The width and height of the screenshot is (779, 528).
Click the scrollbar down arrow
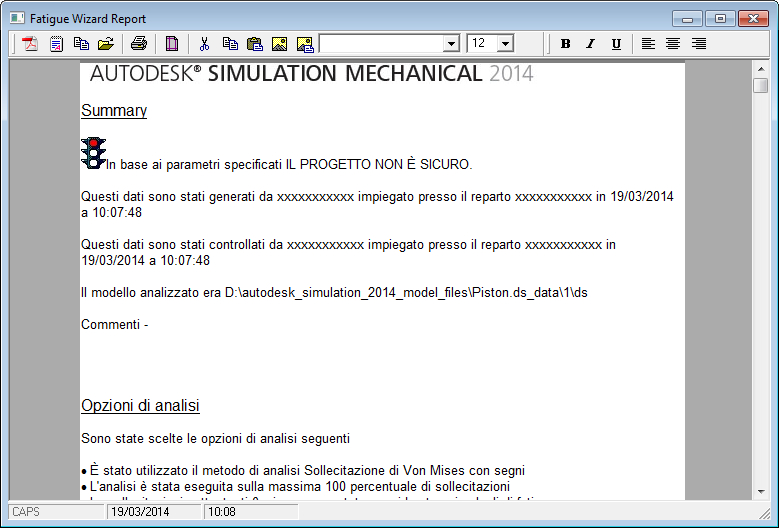[x=761, y=492]
